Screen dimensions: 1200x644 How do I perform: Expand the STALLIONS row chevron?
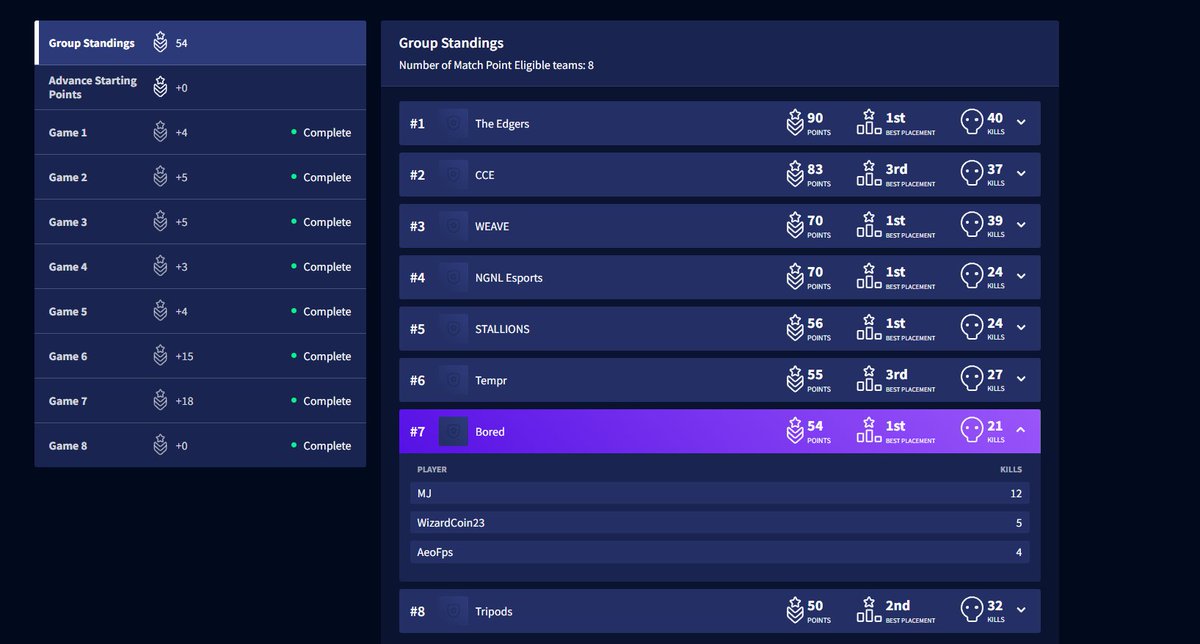(x=1021, y=328)
